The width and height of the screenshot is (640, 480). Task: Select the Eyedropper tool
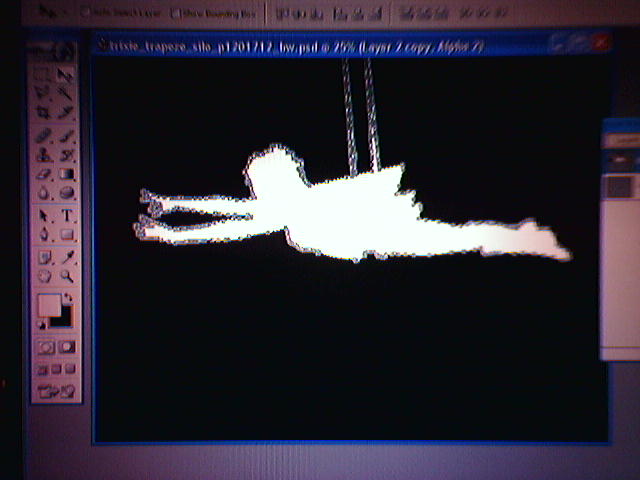67,256
